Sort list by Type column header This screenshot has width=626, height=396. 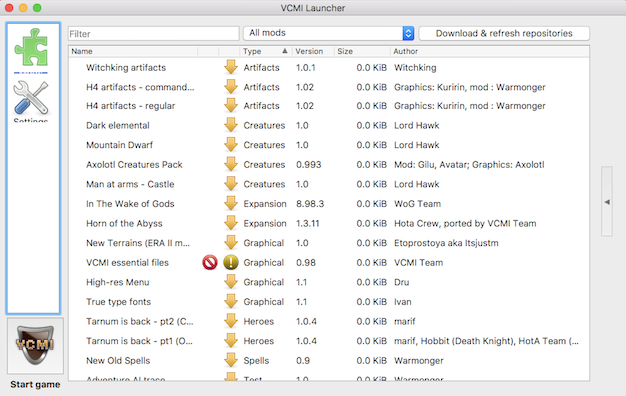[266, 51]
